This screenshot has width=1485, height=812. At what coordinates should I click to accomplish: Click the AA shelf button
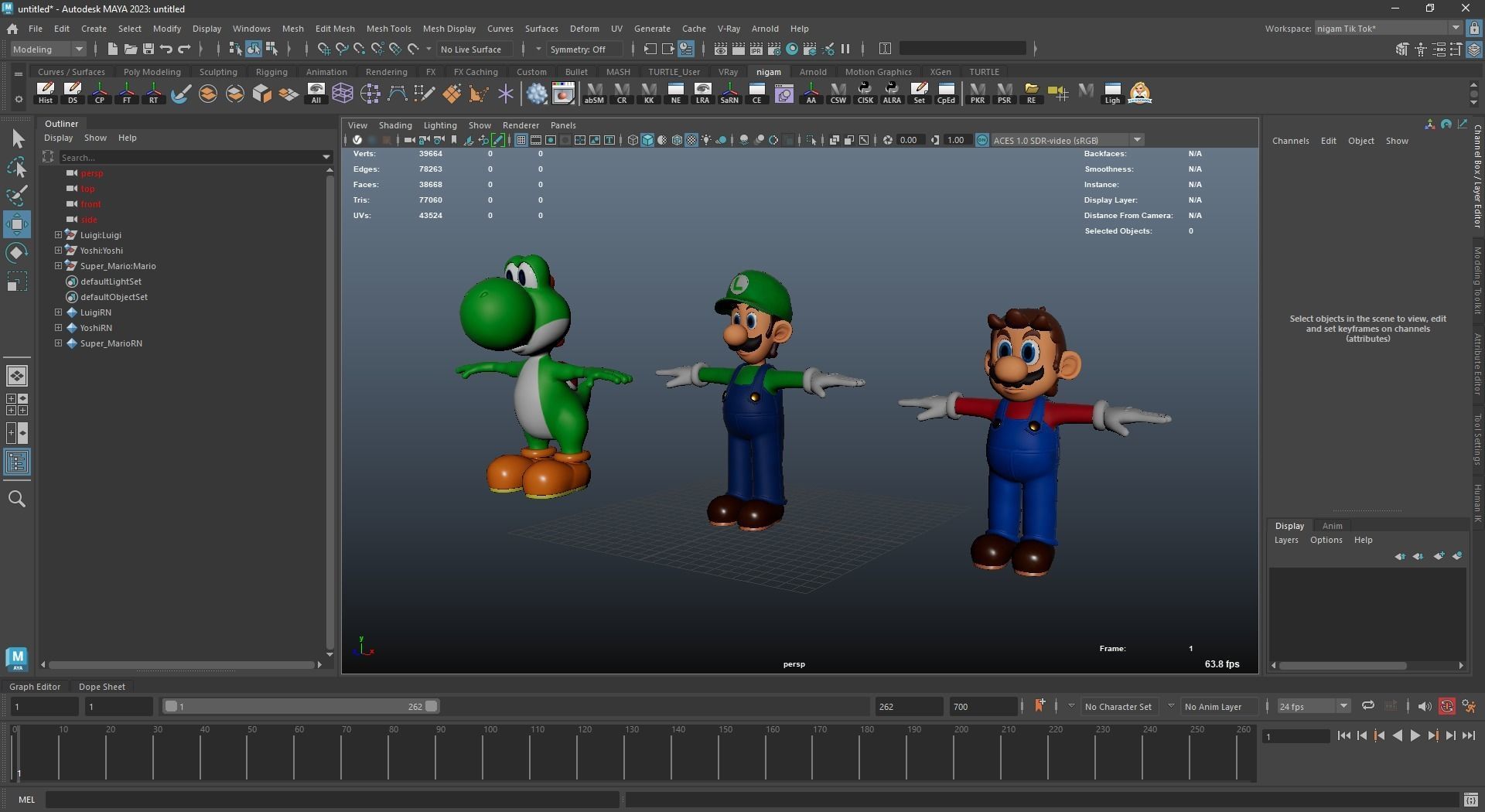tap(811, 93)
